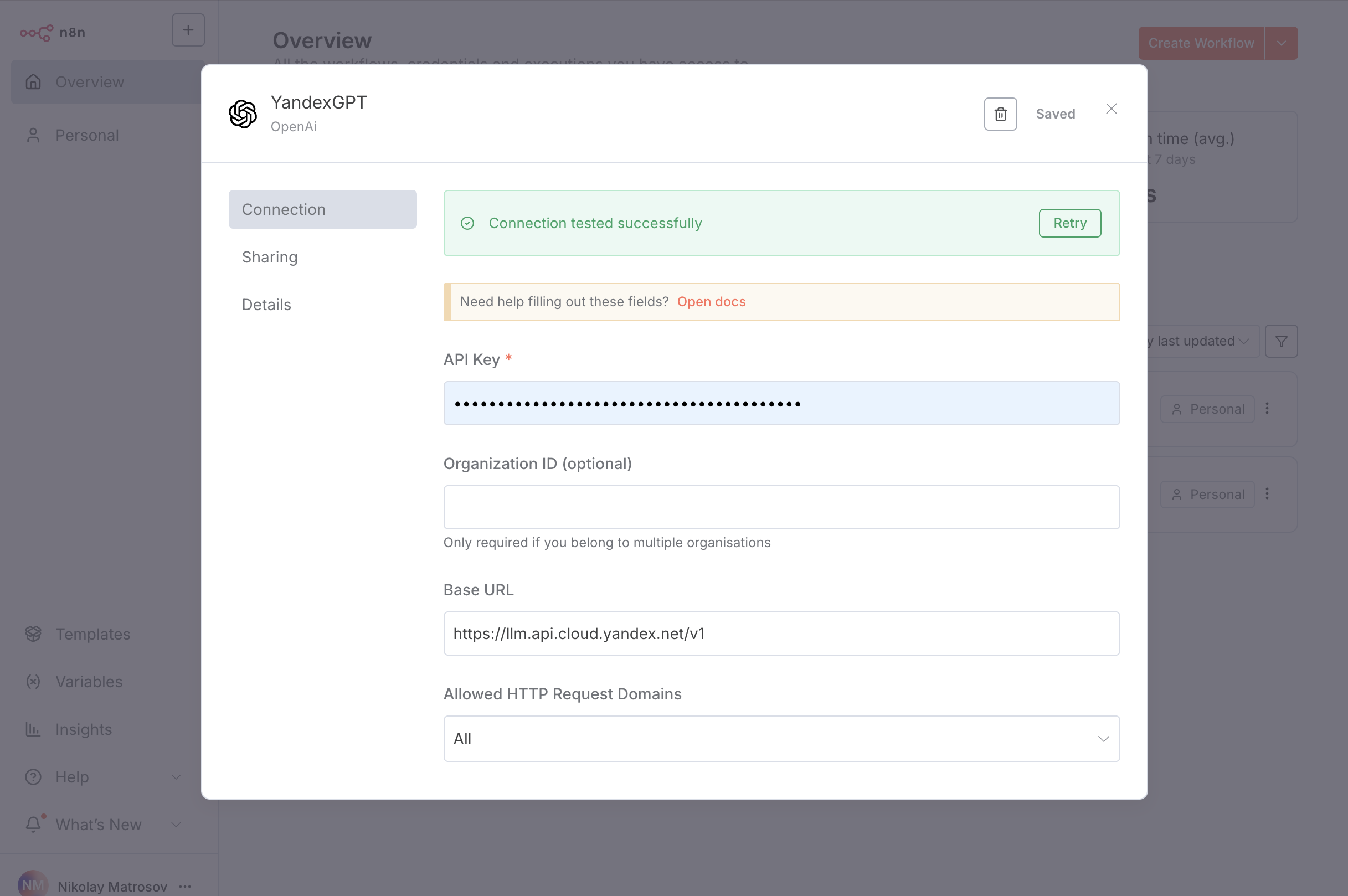Click the filter funnel icon
The height and width of the screenshot is (896, 1348).
point(1281,341)
